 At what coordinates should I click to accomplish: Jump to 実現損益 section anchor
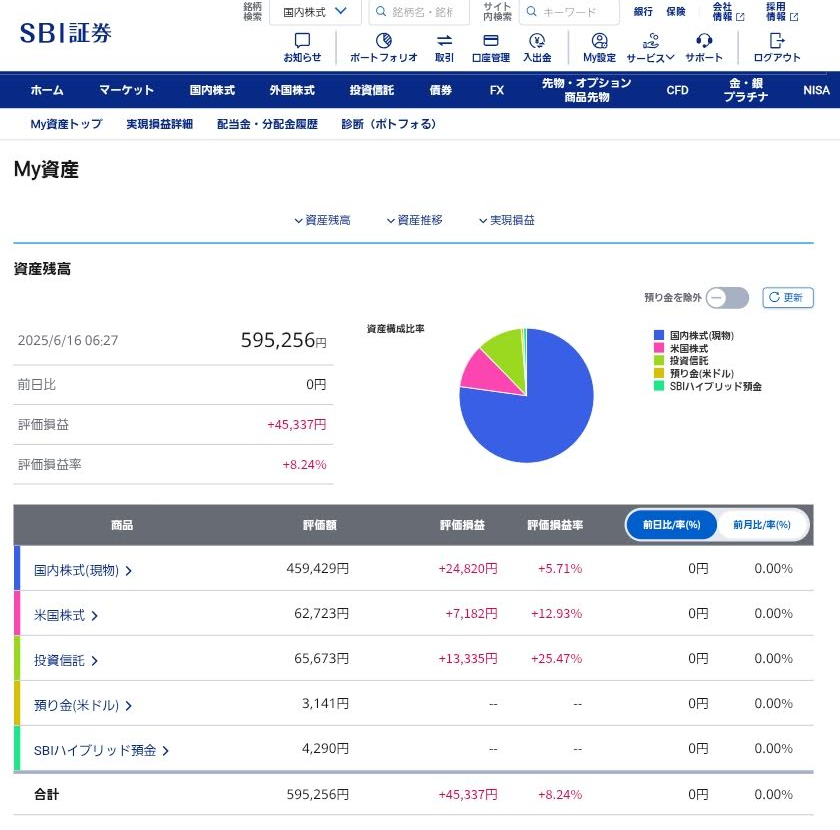[507, 220]
